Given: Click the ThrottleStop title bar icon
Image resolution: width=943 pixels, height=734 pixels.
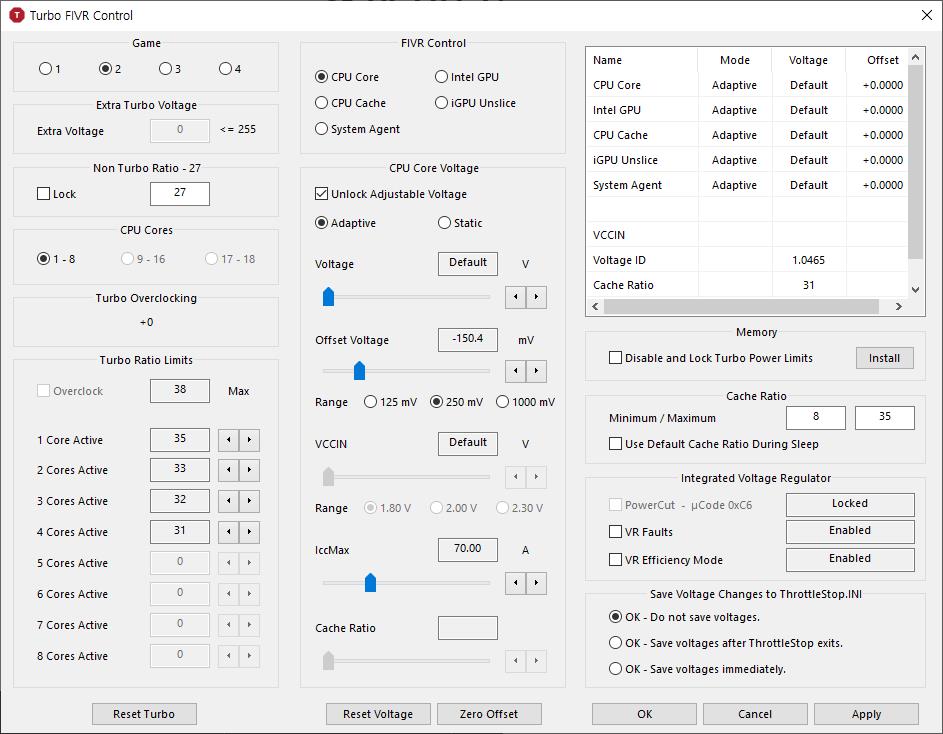Looking at the screenshot, I should coord(17,15).
